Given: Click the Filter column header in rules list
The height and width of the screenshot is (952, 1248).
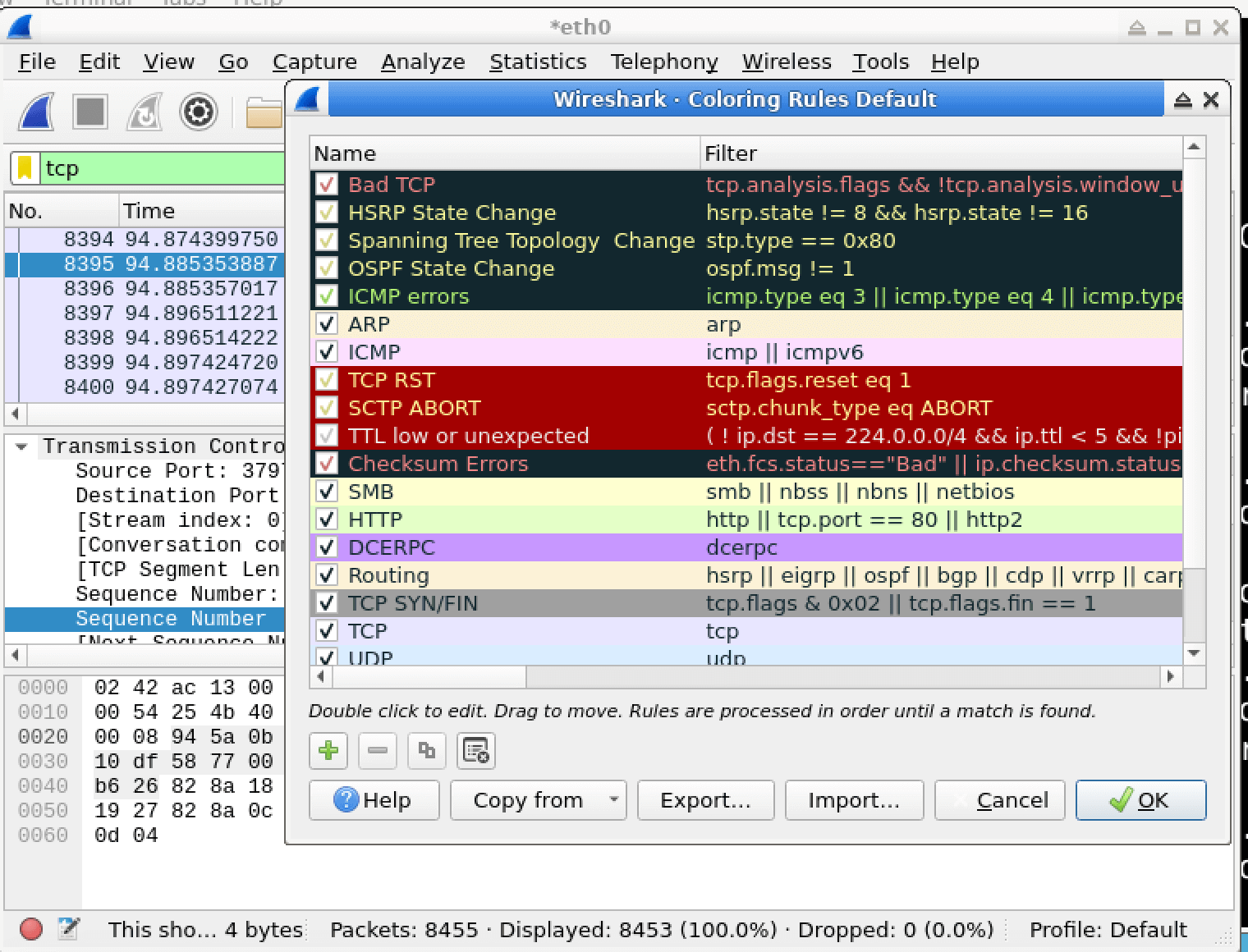Looking at the screenshot, I should pyautogui.click(x=942, y=153).
